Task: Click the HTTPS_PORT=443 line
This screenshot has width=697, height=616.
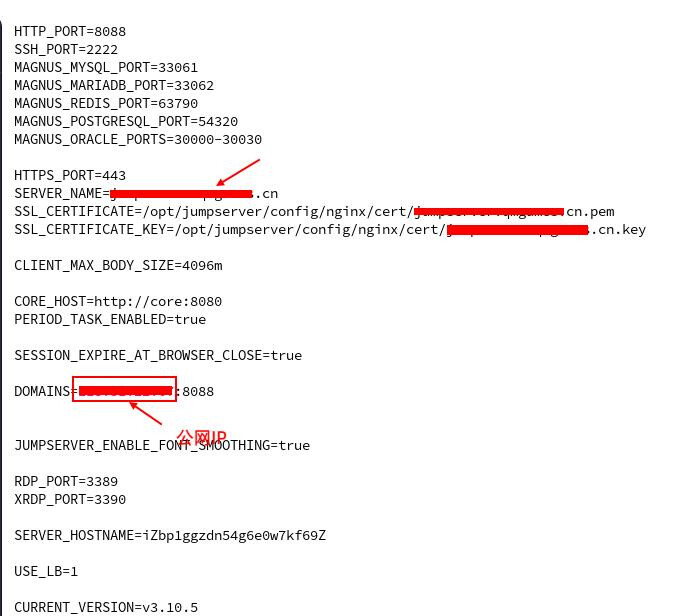Action: click(70, 176)
